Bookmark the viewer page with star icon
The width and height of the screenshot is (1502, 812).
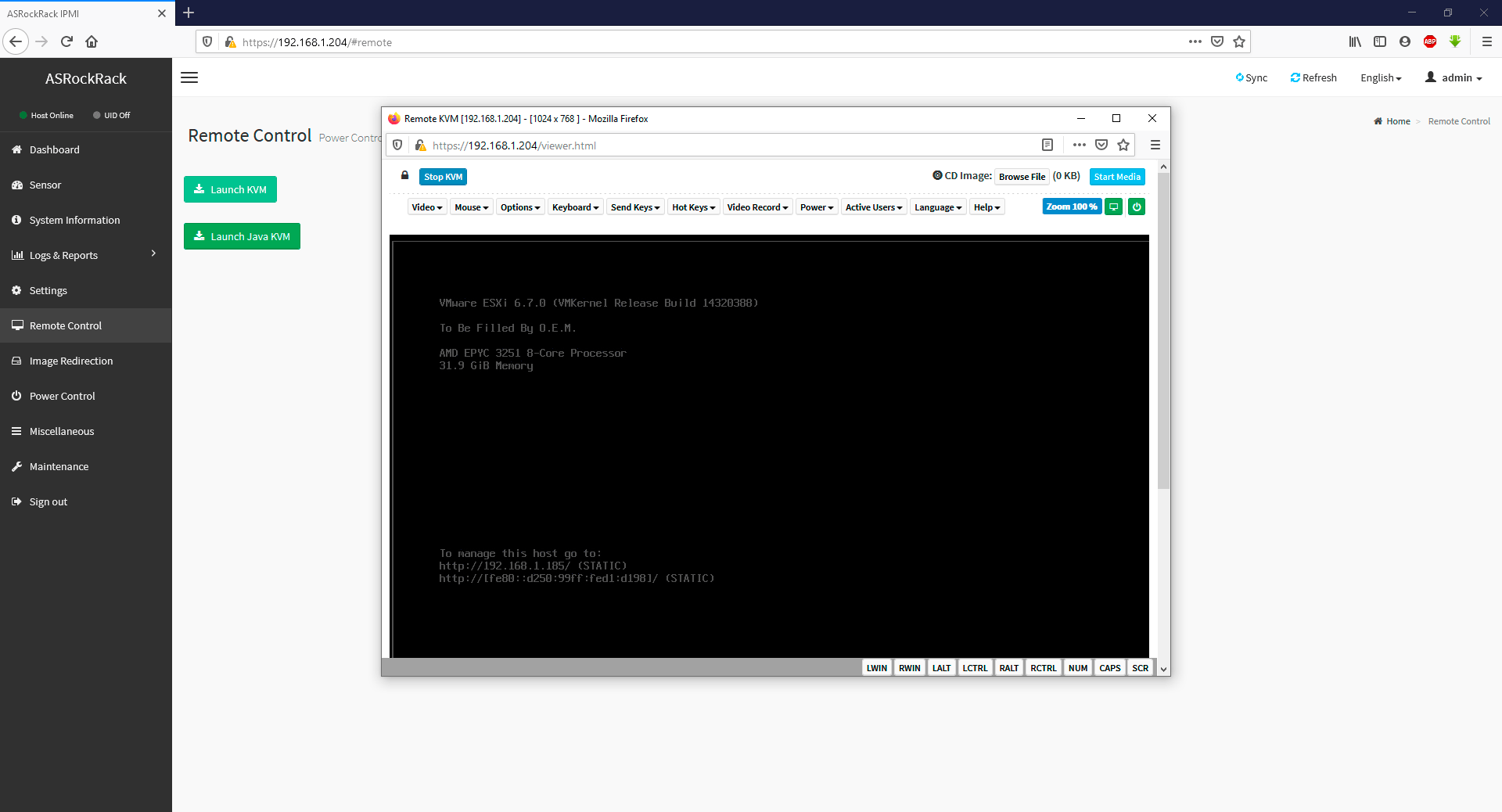(x=1123, y=145)
